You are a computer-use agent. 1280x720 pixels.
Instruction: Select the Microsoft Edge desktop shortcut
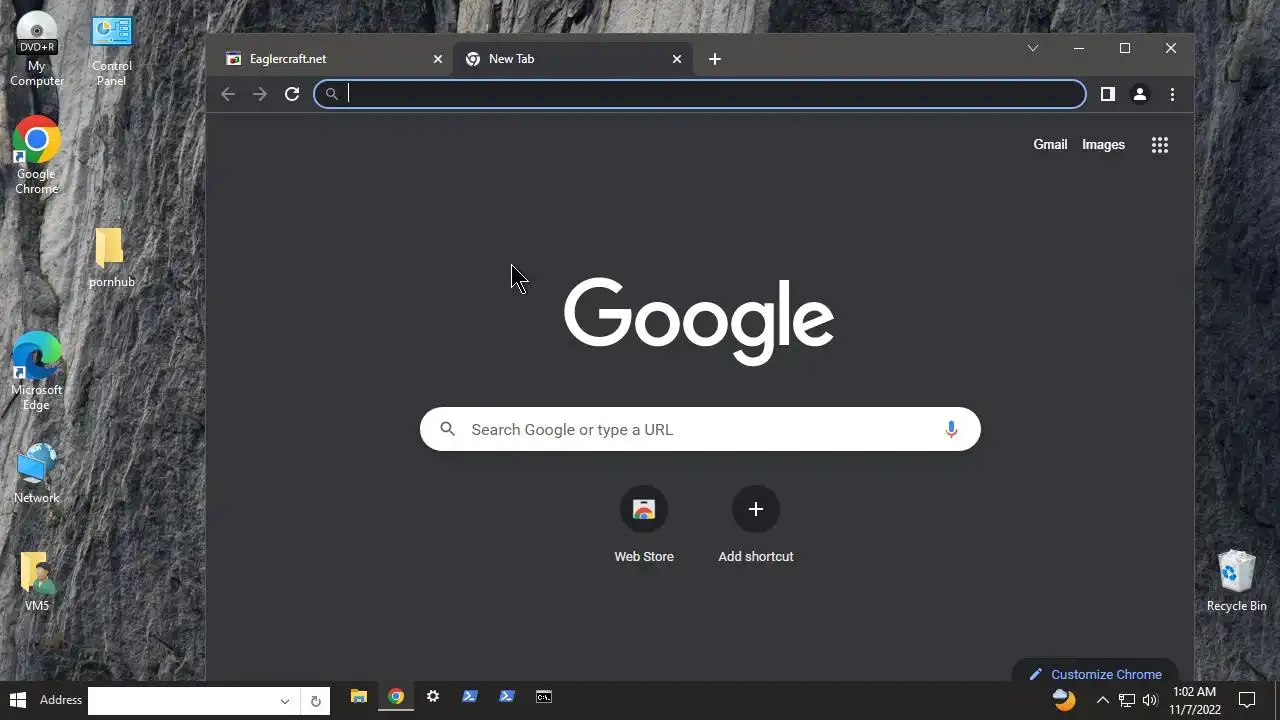(36, 372)
